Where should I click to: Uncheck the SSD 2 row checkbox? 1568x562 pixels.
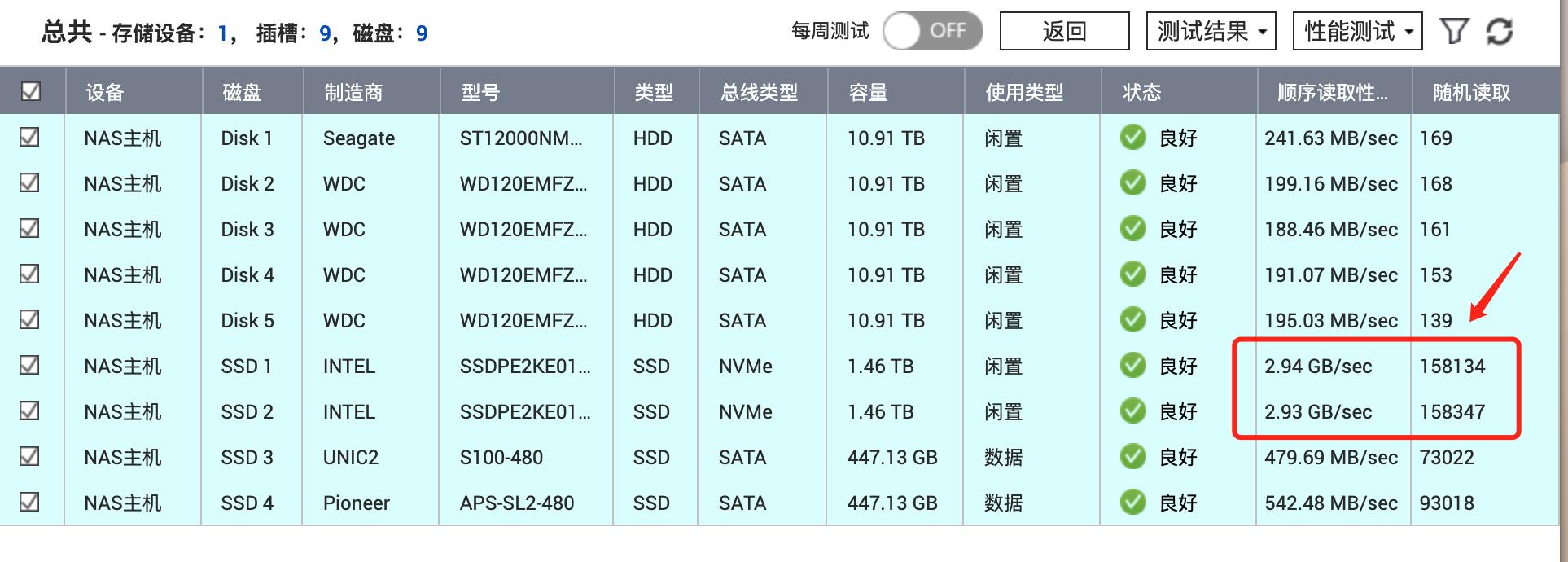(30, 411)
